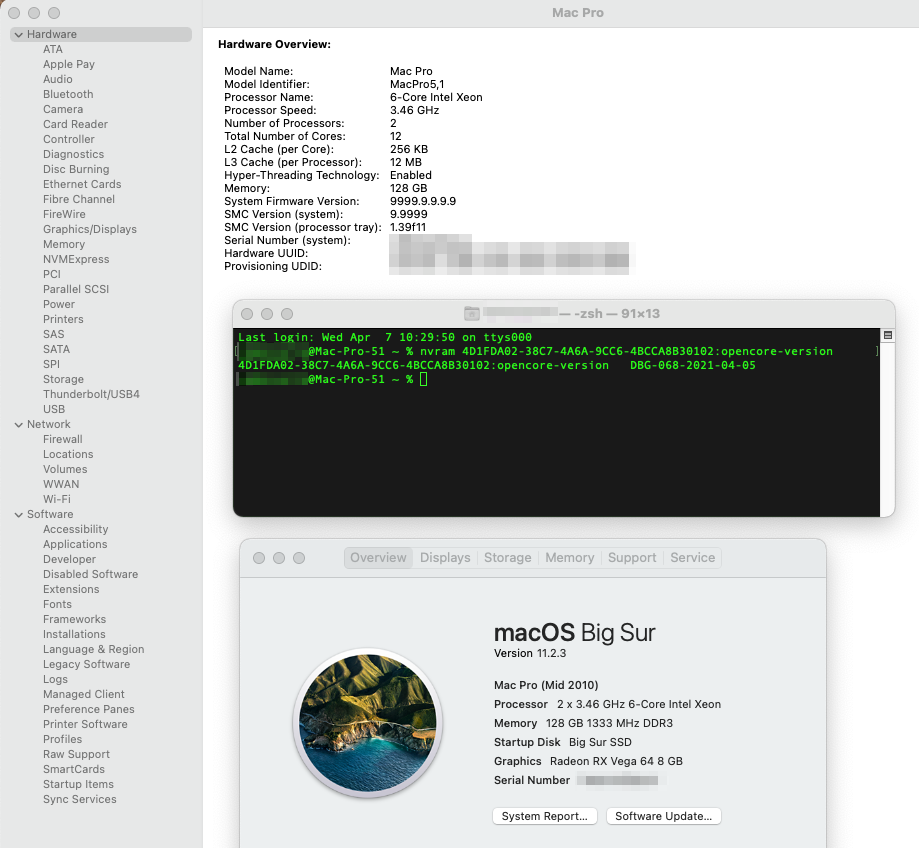Viewport: 919px width, 848px height.
Task: Select Disabled Software in the sidebar
Action: [90, 574]
